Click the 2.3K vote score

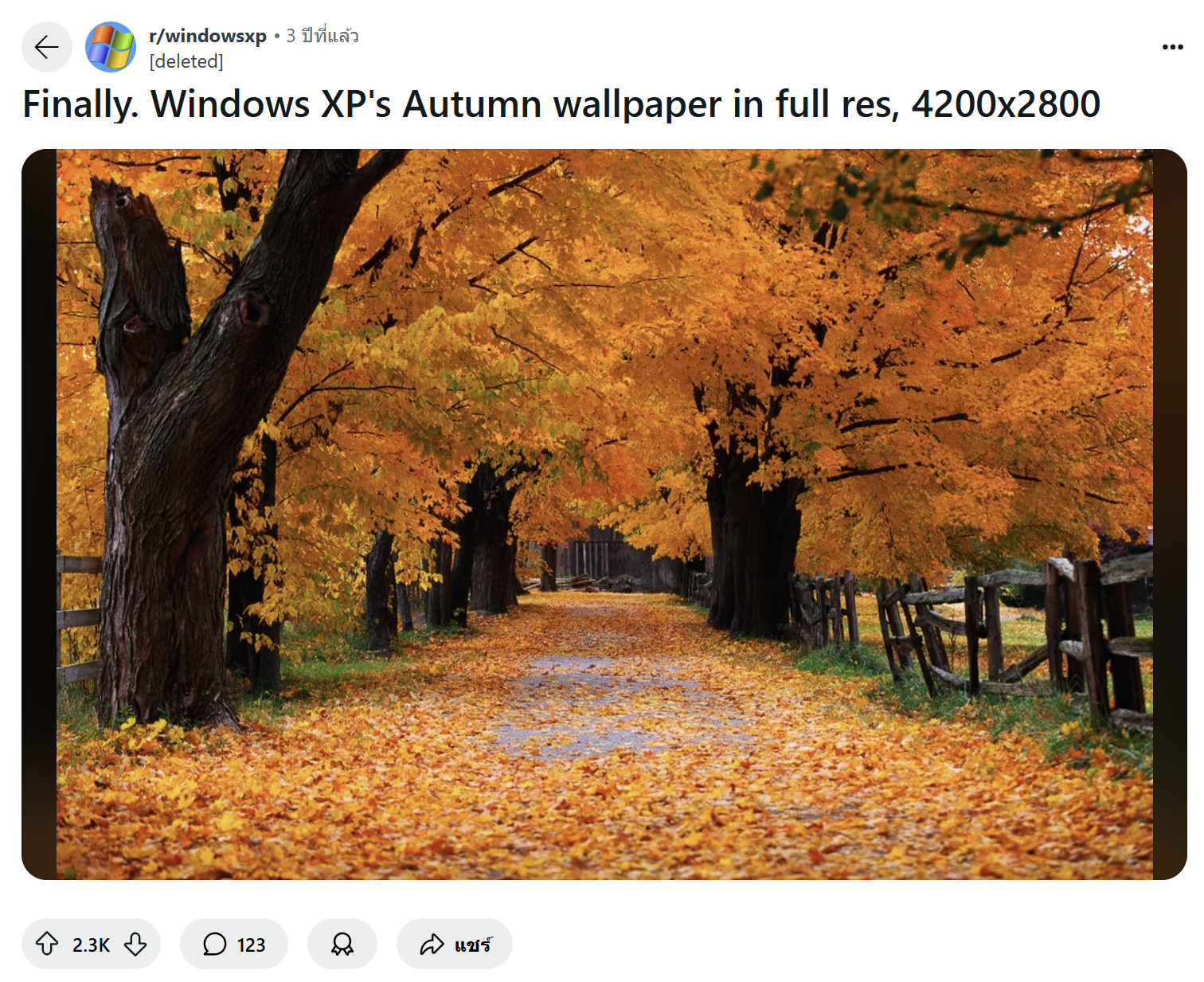click(x=91, y=945)
